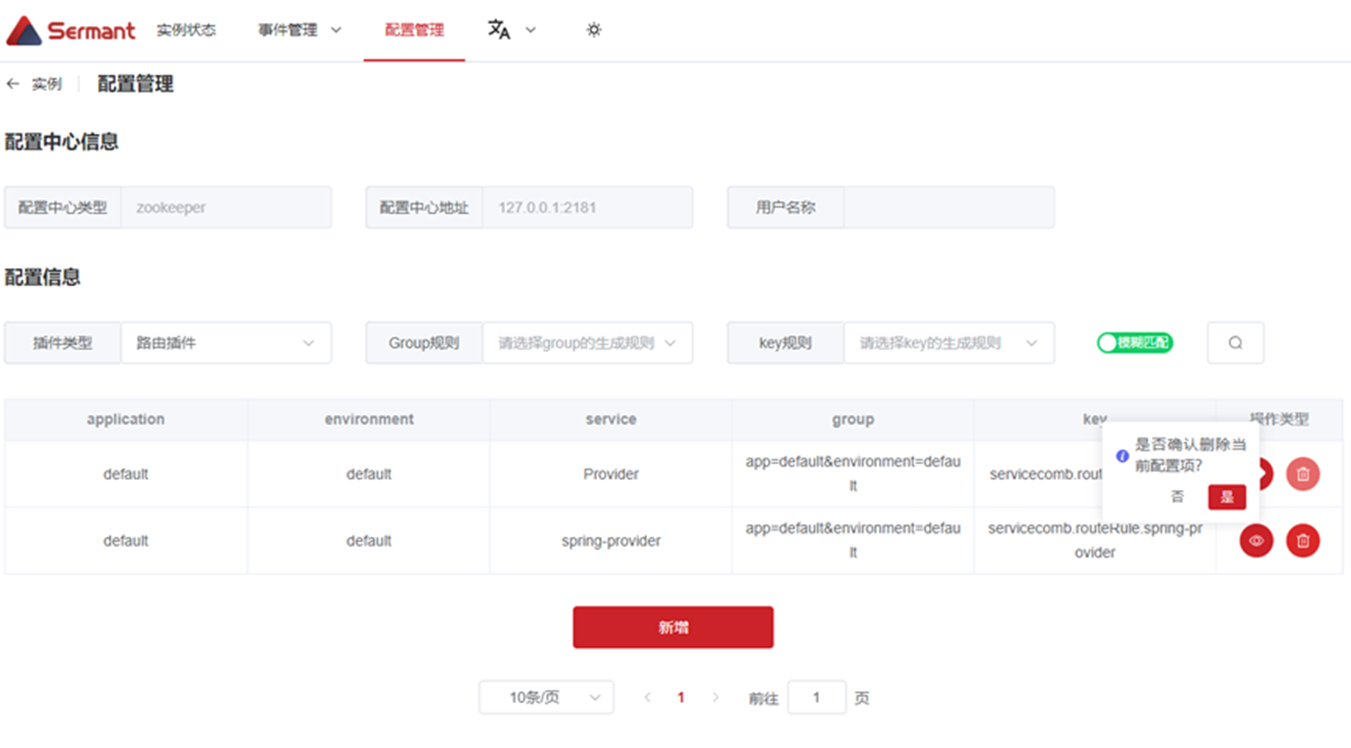The width and height of the screenshot is (1351, 748).
Task: Click the 配置中心类型 field showing zookeeper
Action: click(226, 208)
